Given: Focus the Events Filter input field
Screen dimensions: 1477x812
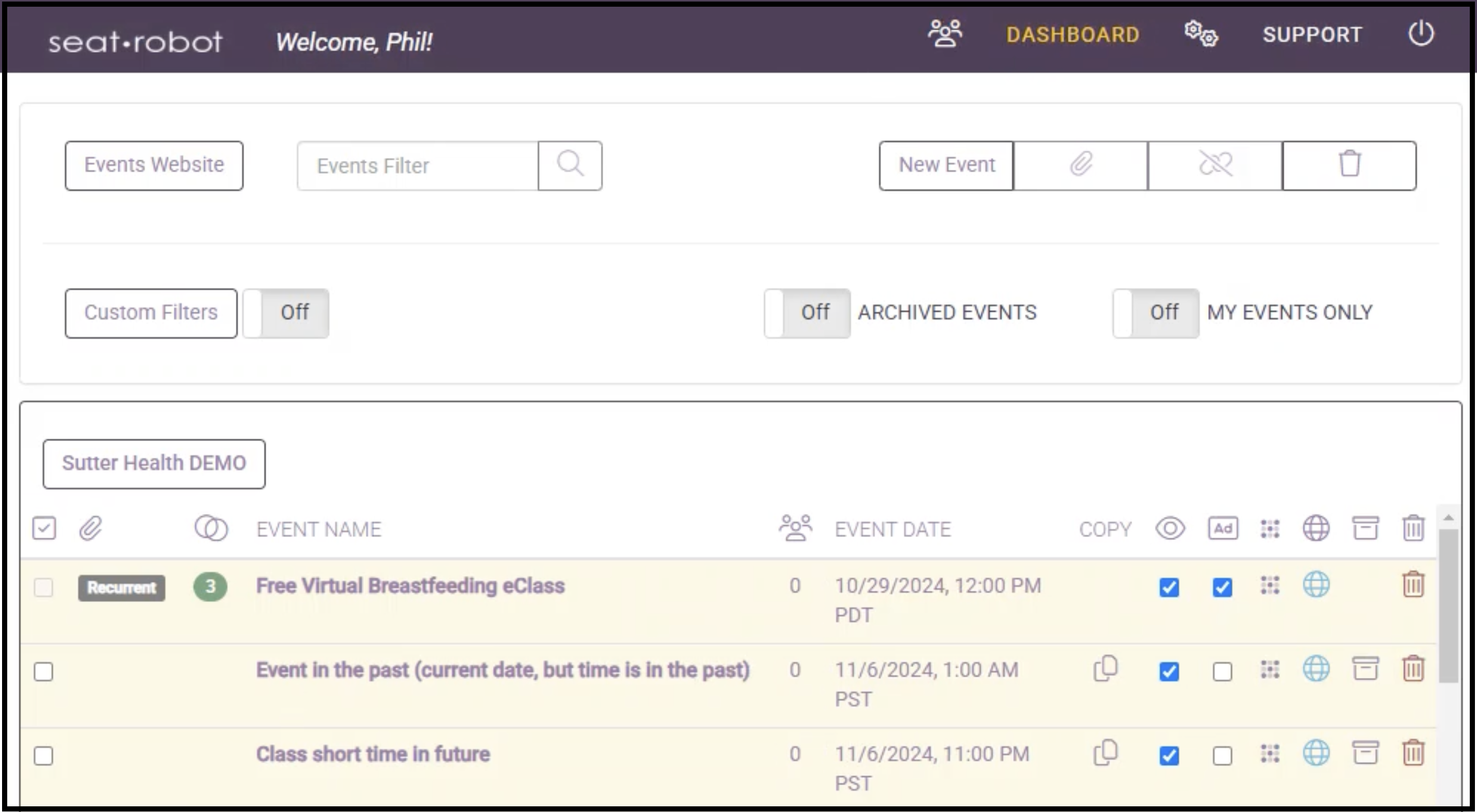Looking at the screenshot, I should pos(418,166).
